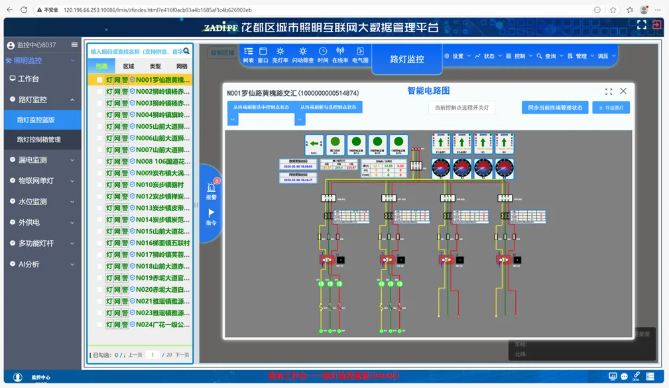Click the left-arrow switch symbol in circuit diagram
669x388 pixels.
pyautogui.click(x=314, y=145)
